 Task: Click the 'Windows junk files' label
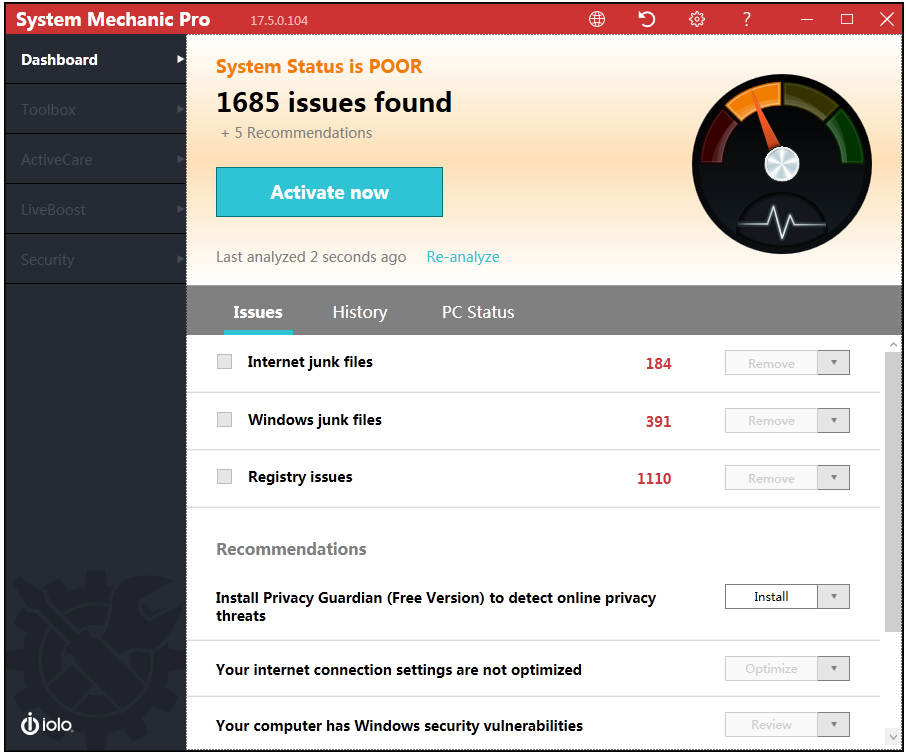click(315, 420)
